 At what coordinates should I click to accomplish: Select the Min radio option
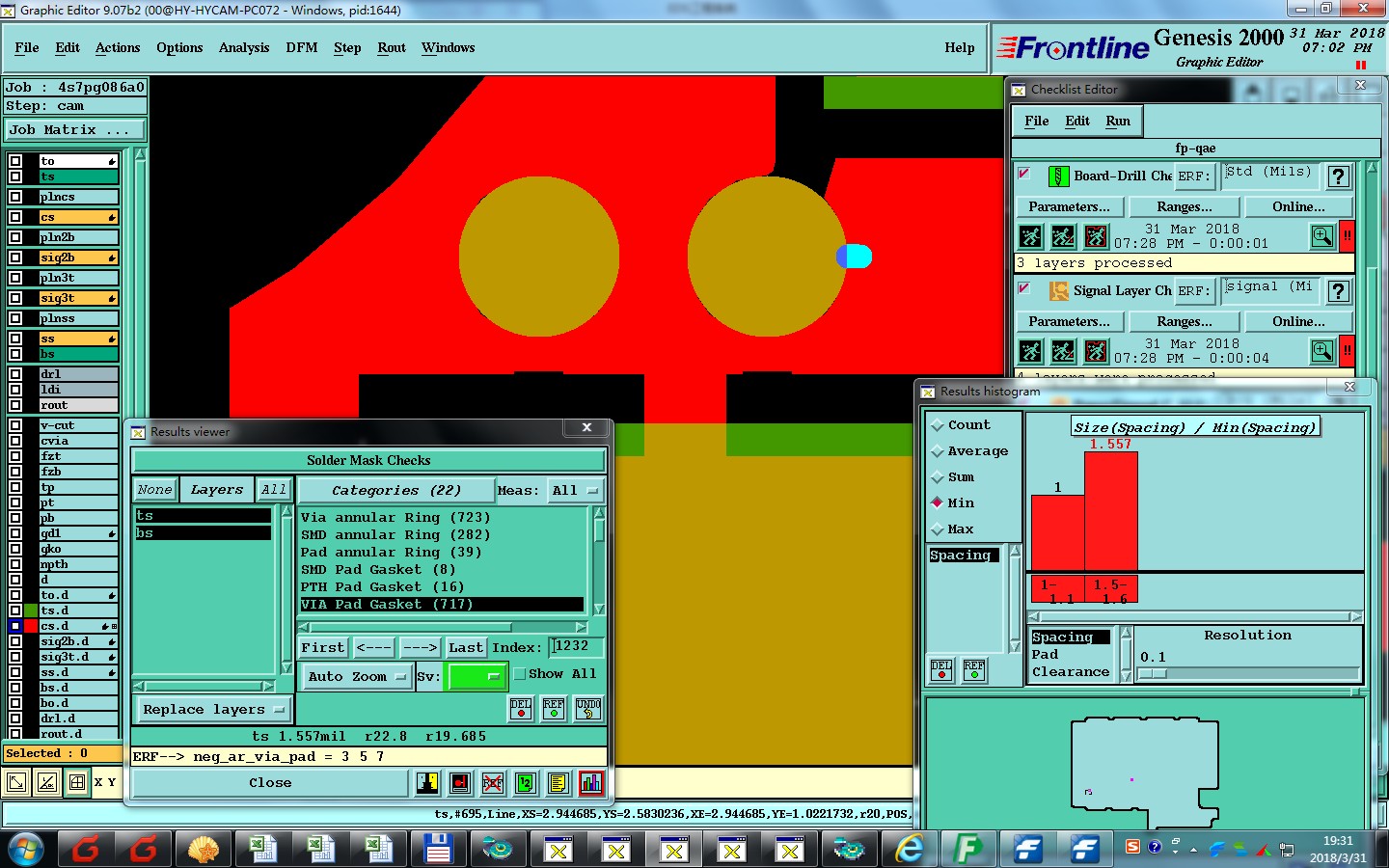(937, 503)
